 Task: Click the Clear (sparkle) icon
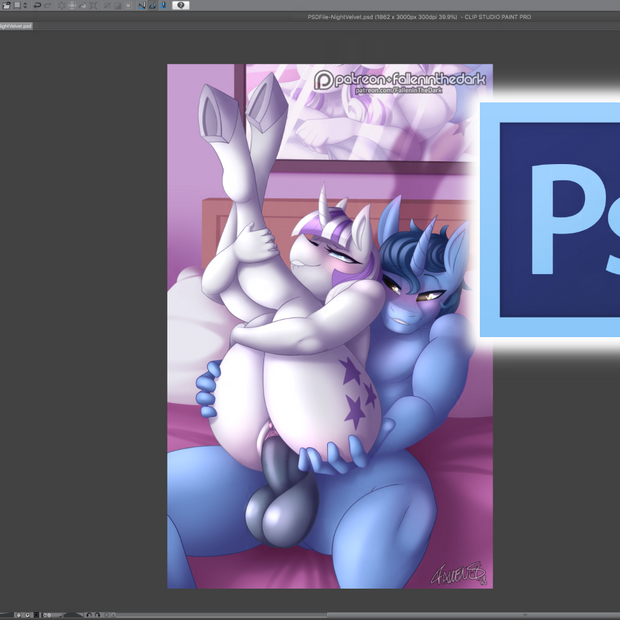tap(61, 5)
